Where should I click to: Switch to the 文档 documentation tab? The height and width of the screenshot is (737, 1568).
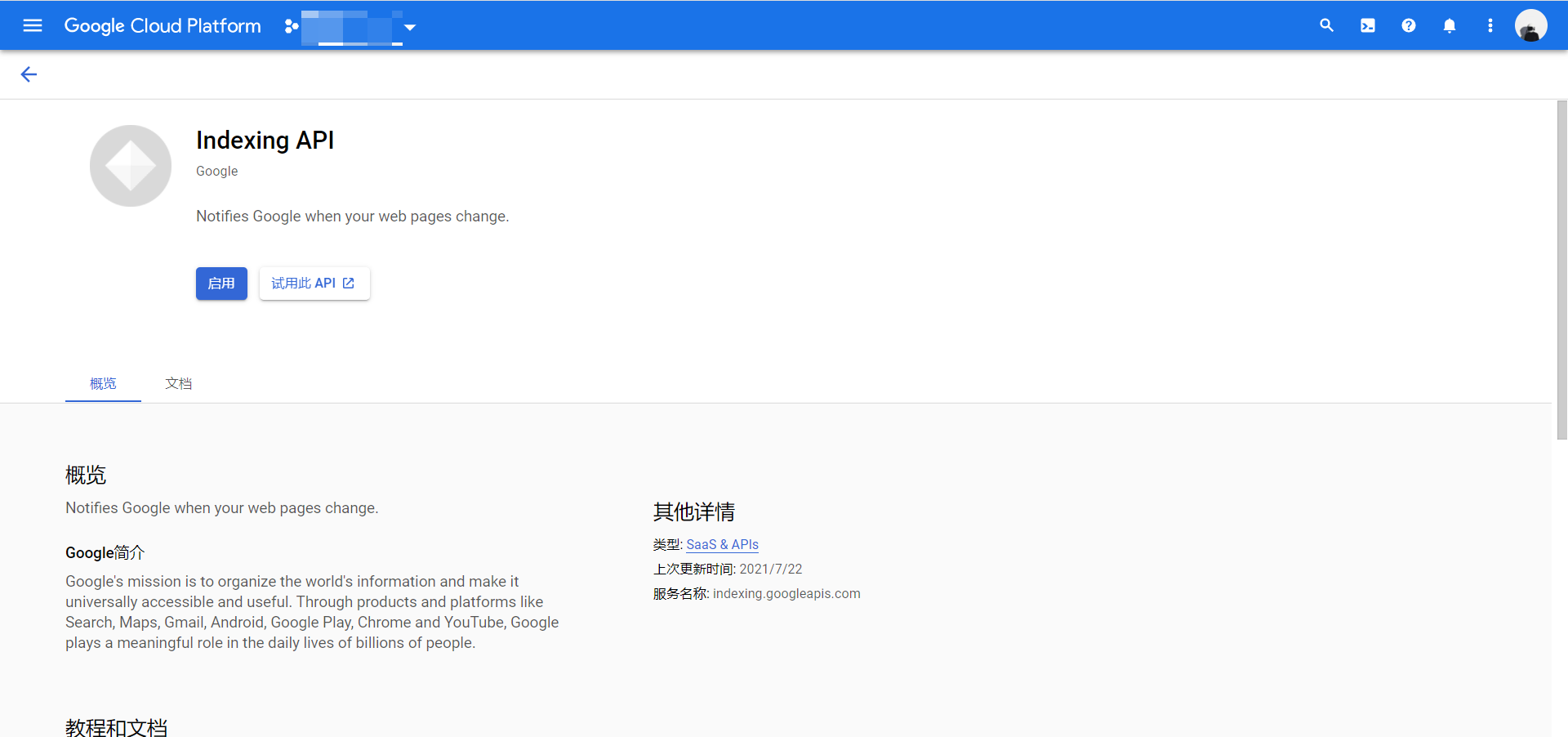pyautogui.click(x=179, y=383)
